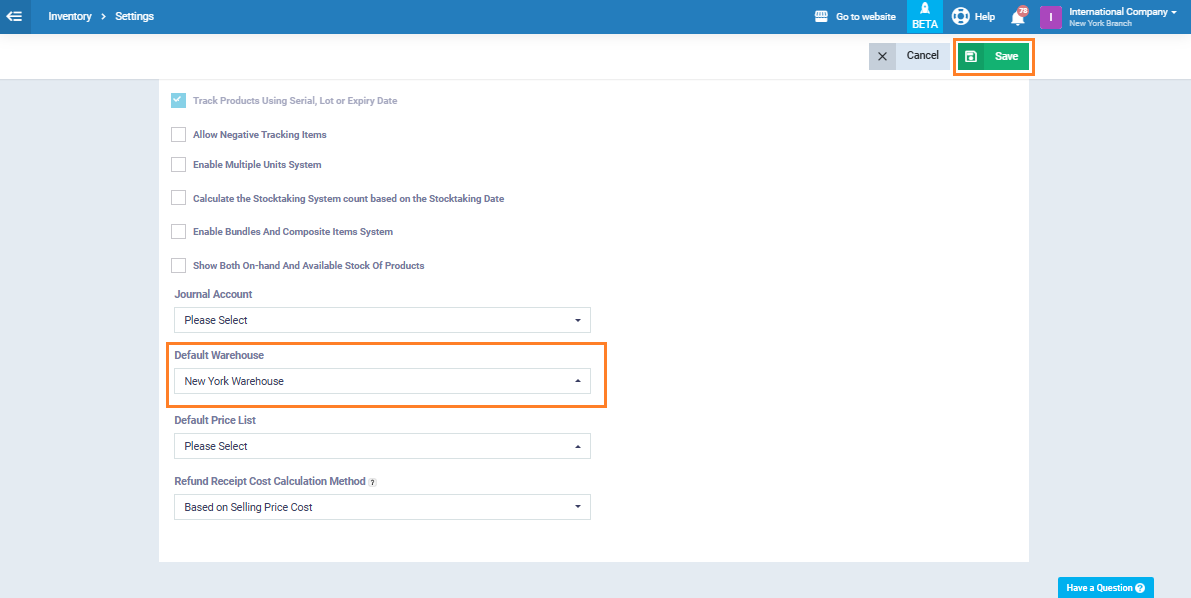Check Enable Bundles And Composite Items System
The height and width of the screenshot is (598, 1191).
pyautogui.click(x=179, y=231)
